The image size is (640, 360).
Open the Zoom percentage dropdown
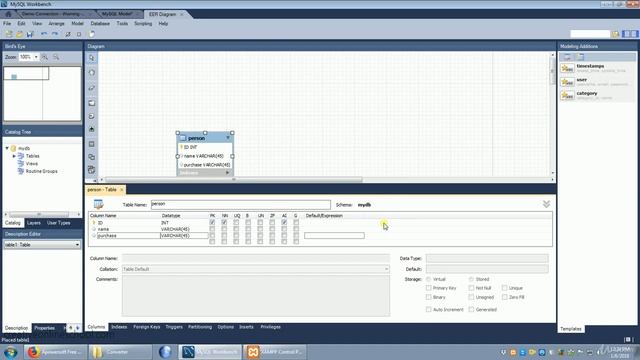(36, 57)
